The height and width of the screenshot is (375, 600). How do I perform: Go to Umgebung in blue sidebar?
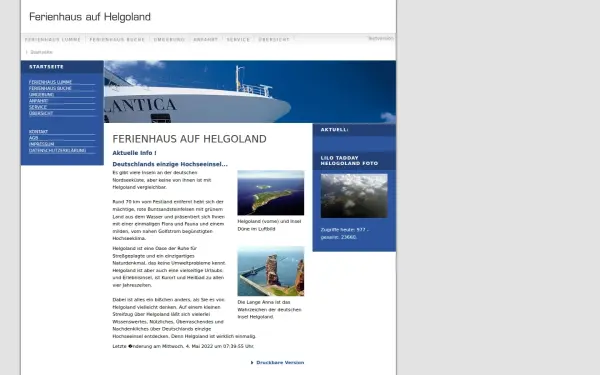point(41,95)
